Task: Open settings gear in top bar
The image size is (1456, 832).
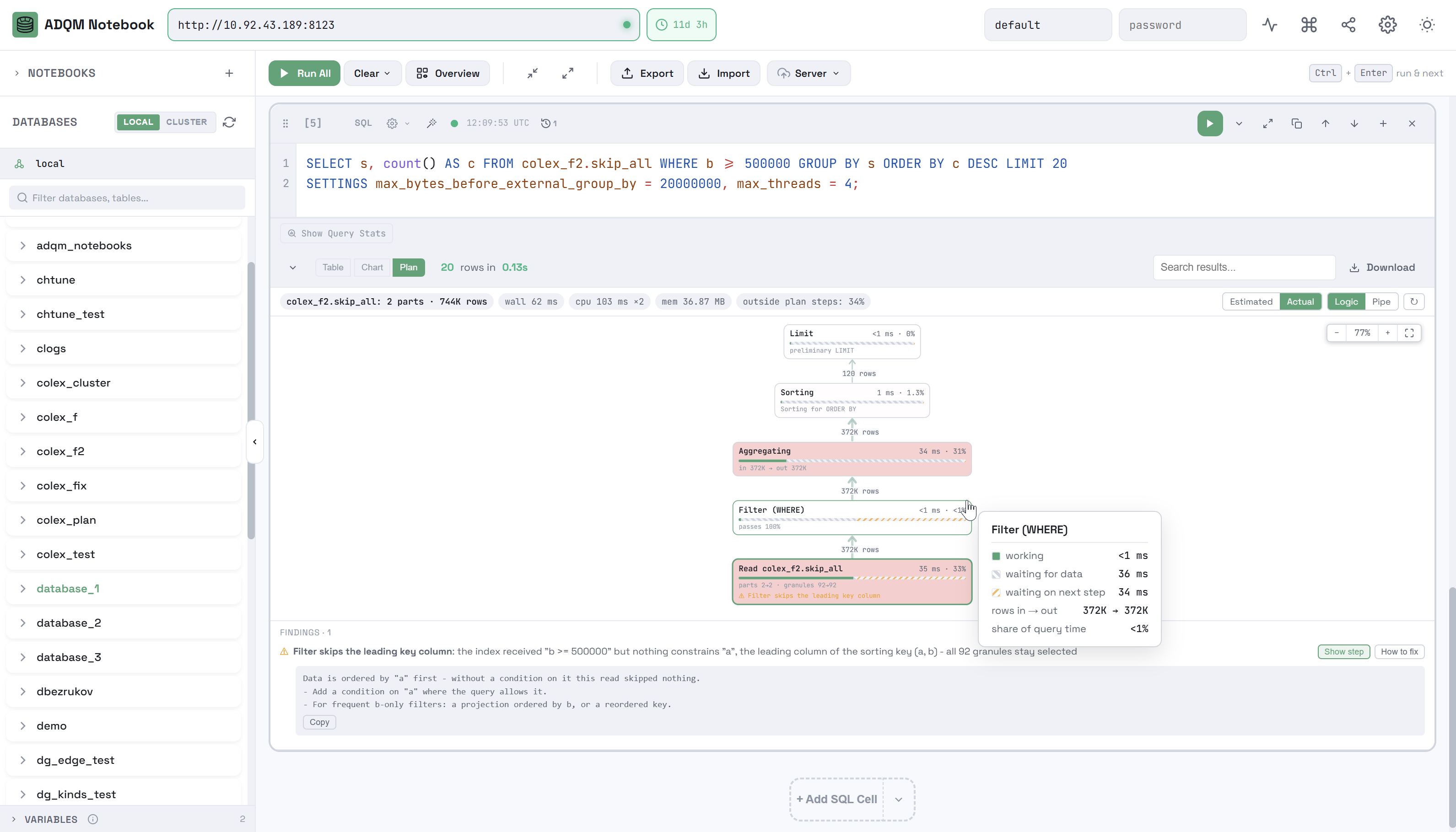Action: (1388, 25)
